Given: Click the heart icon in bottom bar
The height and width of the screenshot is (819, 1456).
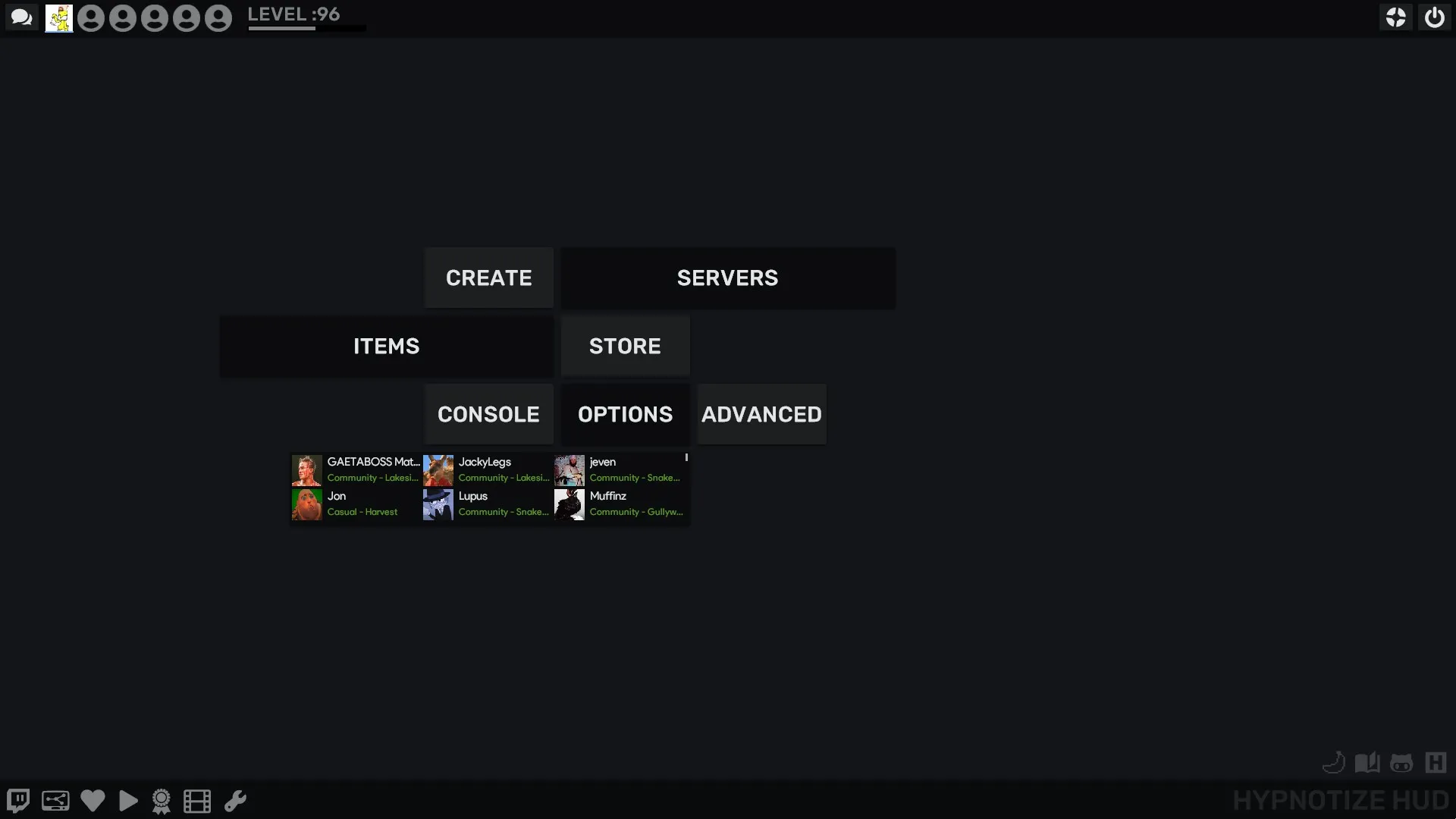Looking at the screenshot, I should click(x=93, y=801).
